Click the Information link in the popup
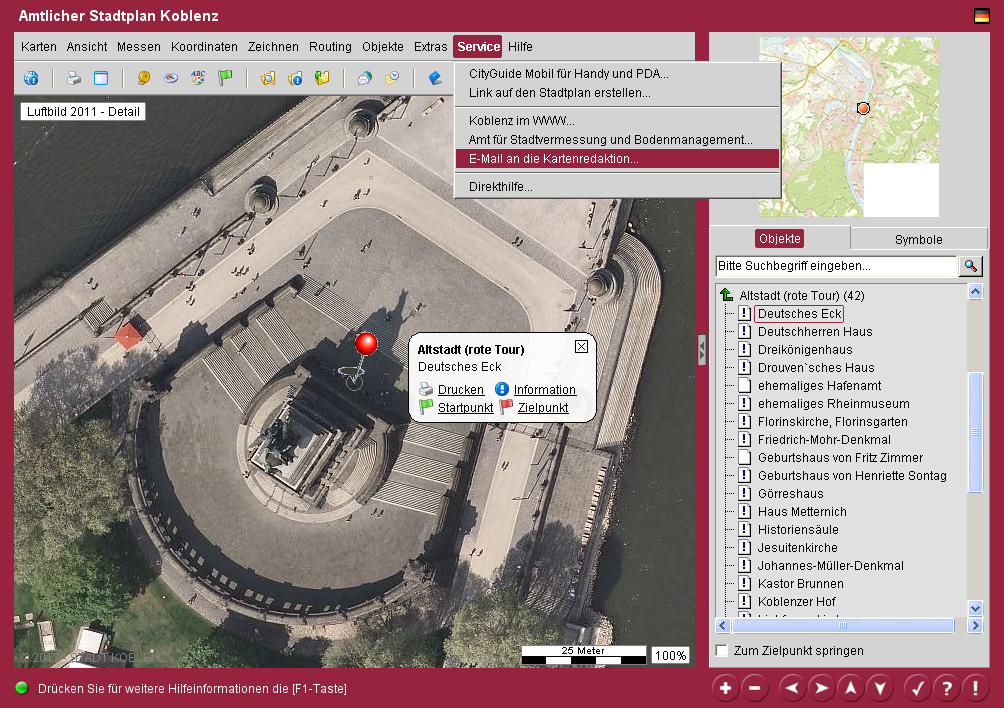This screenshot has width=1004, height=708. [545, 390]
